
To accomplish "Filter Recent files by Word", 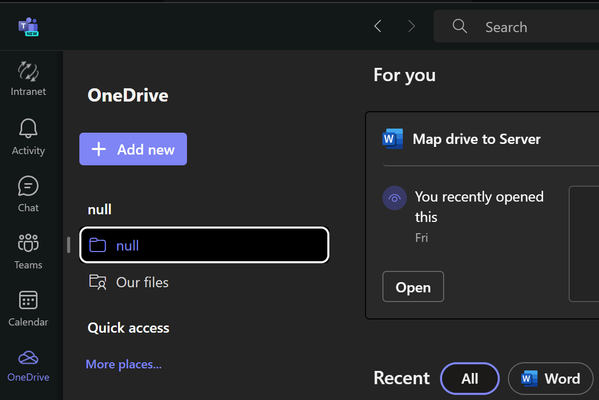I will pos(550,379).
